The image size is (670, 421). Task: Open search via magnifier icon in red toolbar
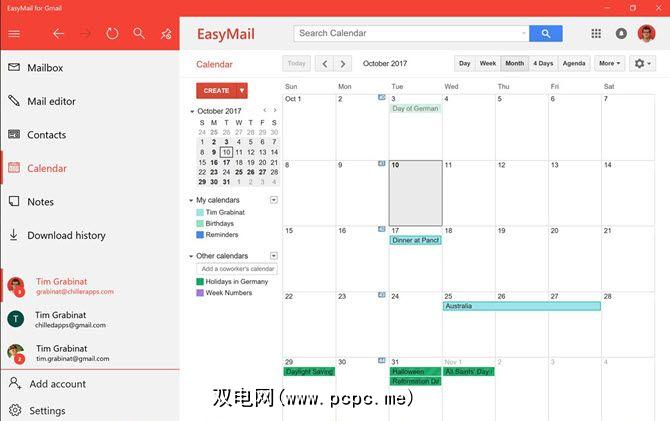139,33
